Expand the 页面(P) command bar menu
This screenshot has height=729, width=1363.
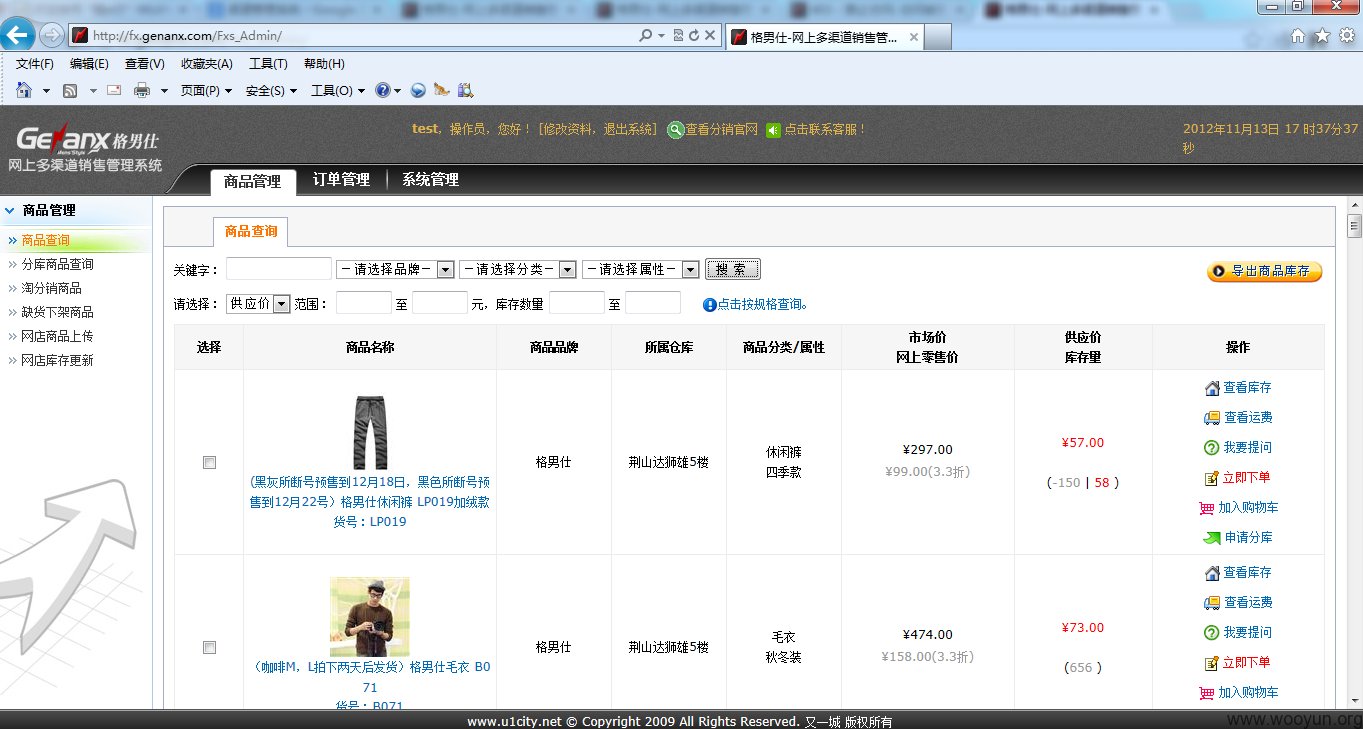(206, 91)
